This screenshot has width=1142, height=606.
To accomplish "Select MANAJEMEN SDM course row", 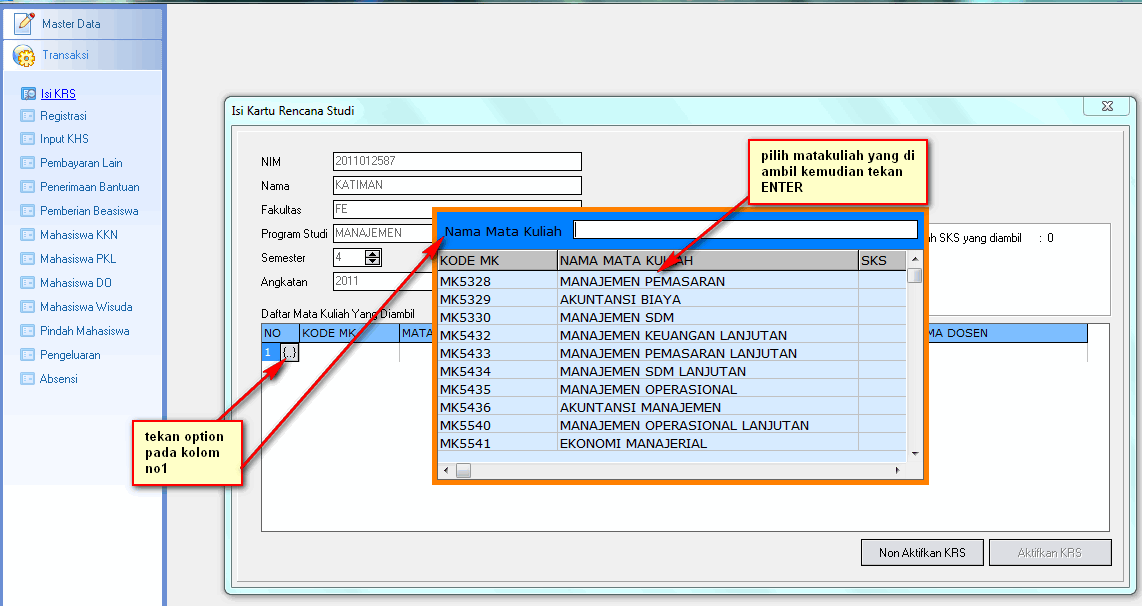I will [x=672, y=318].
